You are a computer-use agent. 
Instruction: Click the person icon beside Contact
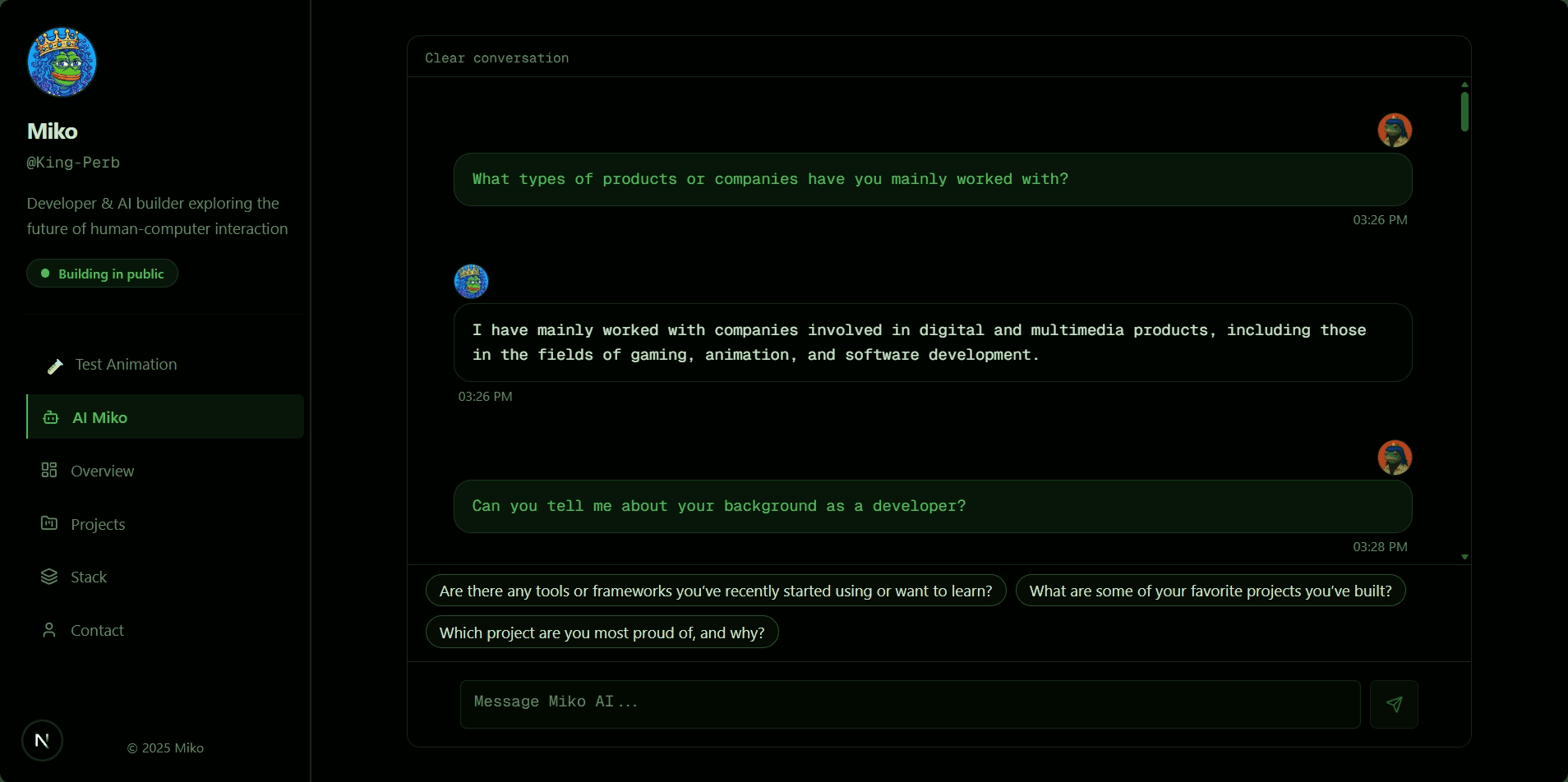click(49, 630)
